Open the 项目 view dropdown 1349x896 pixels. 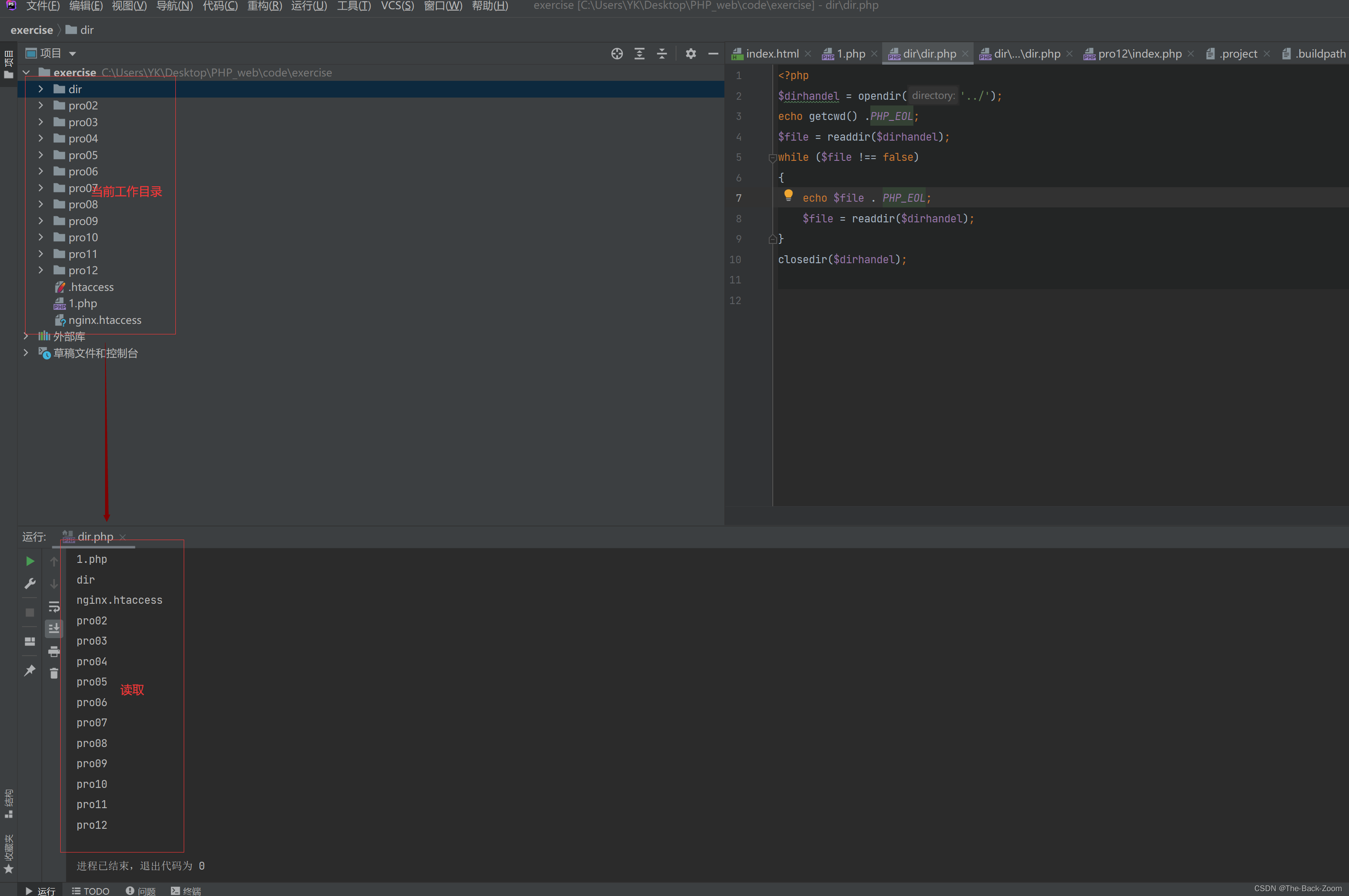(73, 54)
